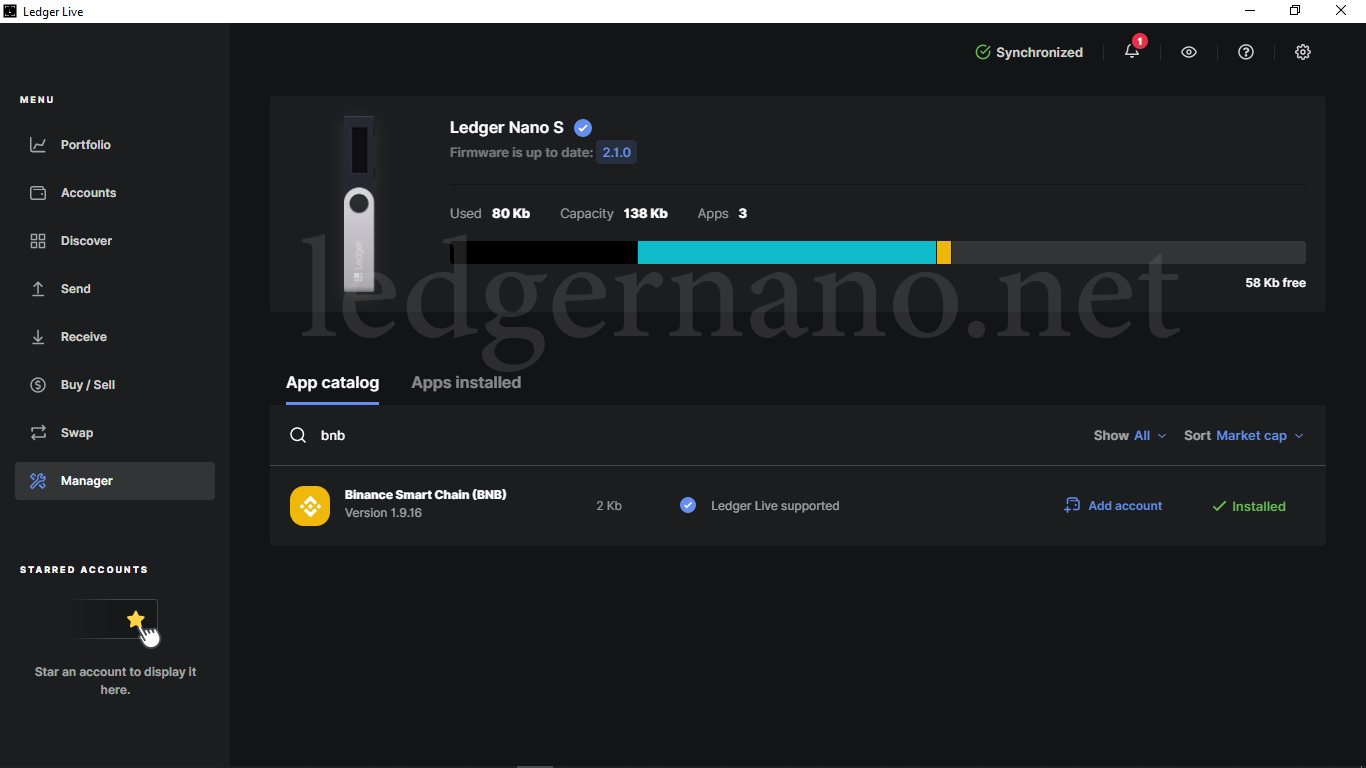Click the Swap arrows icon
Image resolution: width=1366 pixels, height=768 pixels.
(38, 433)
